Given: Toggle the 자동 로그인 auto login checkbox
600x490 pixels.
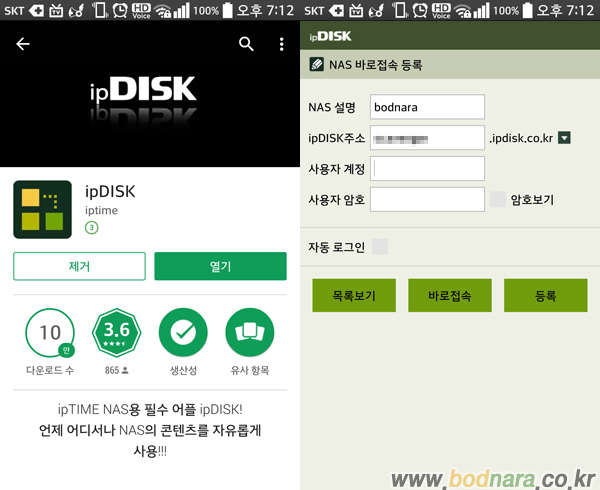Looking at the screenshot, I should tap(379, 246).
